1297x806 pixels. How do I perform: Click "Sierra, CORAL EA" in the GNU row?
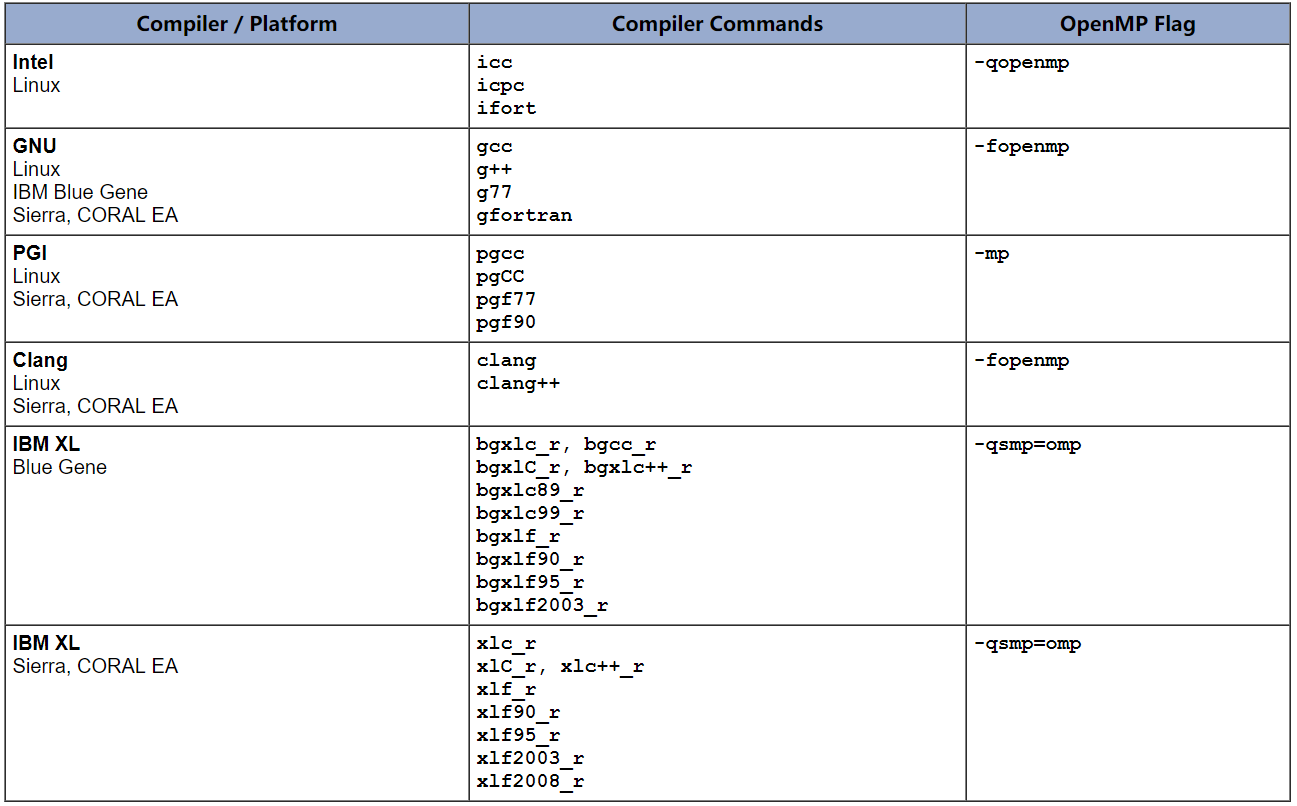[95, 215]
